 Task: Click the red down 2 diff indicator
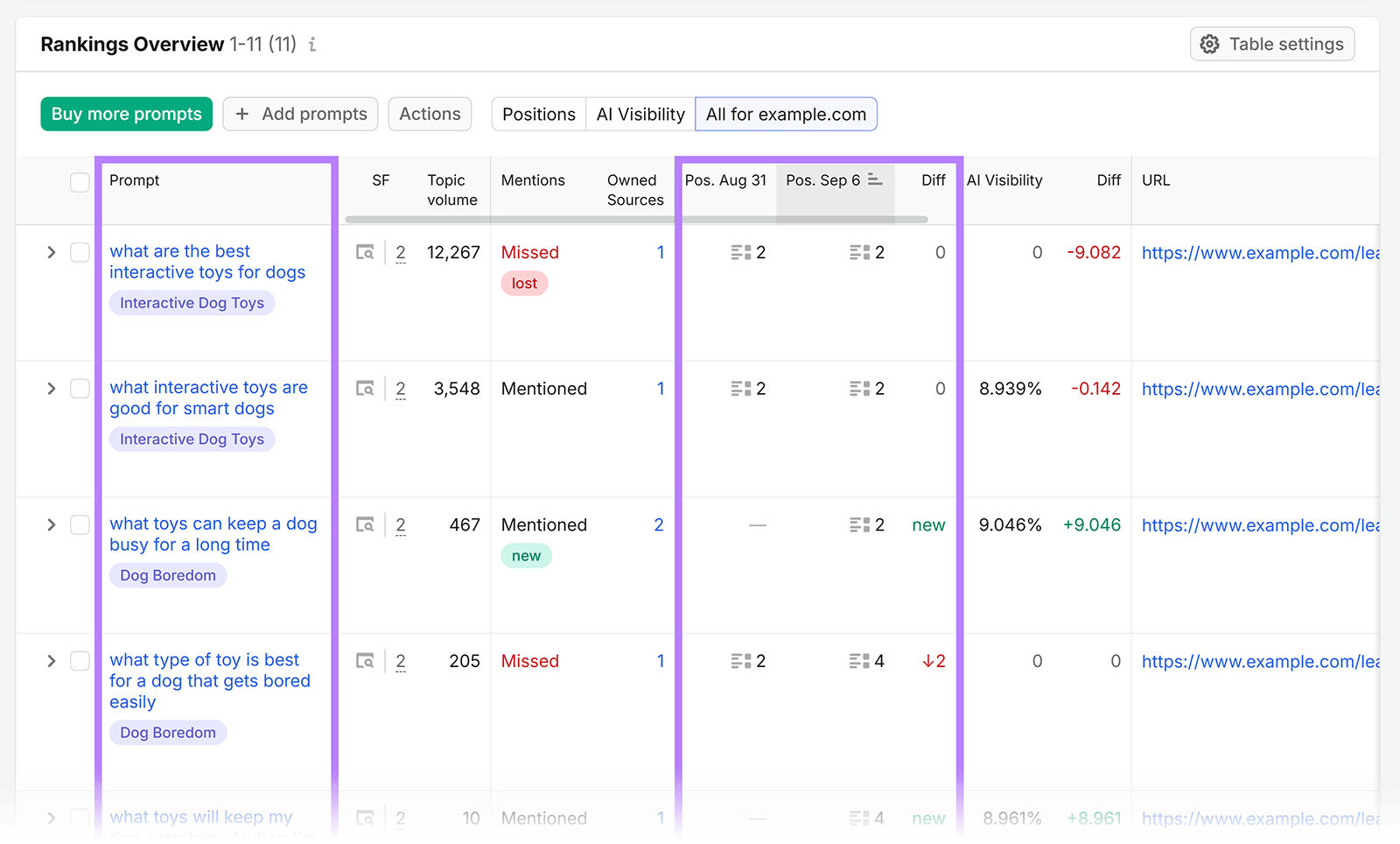click(934, 661)
